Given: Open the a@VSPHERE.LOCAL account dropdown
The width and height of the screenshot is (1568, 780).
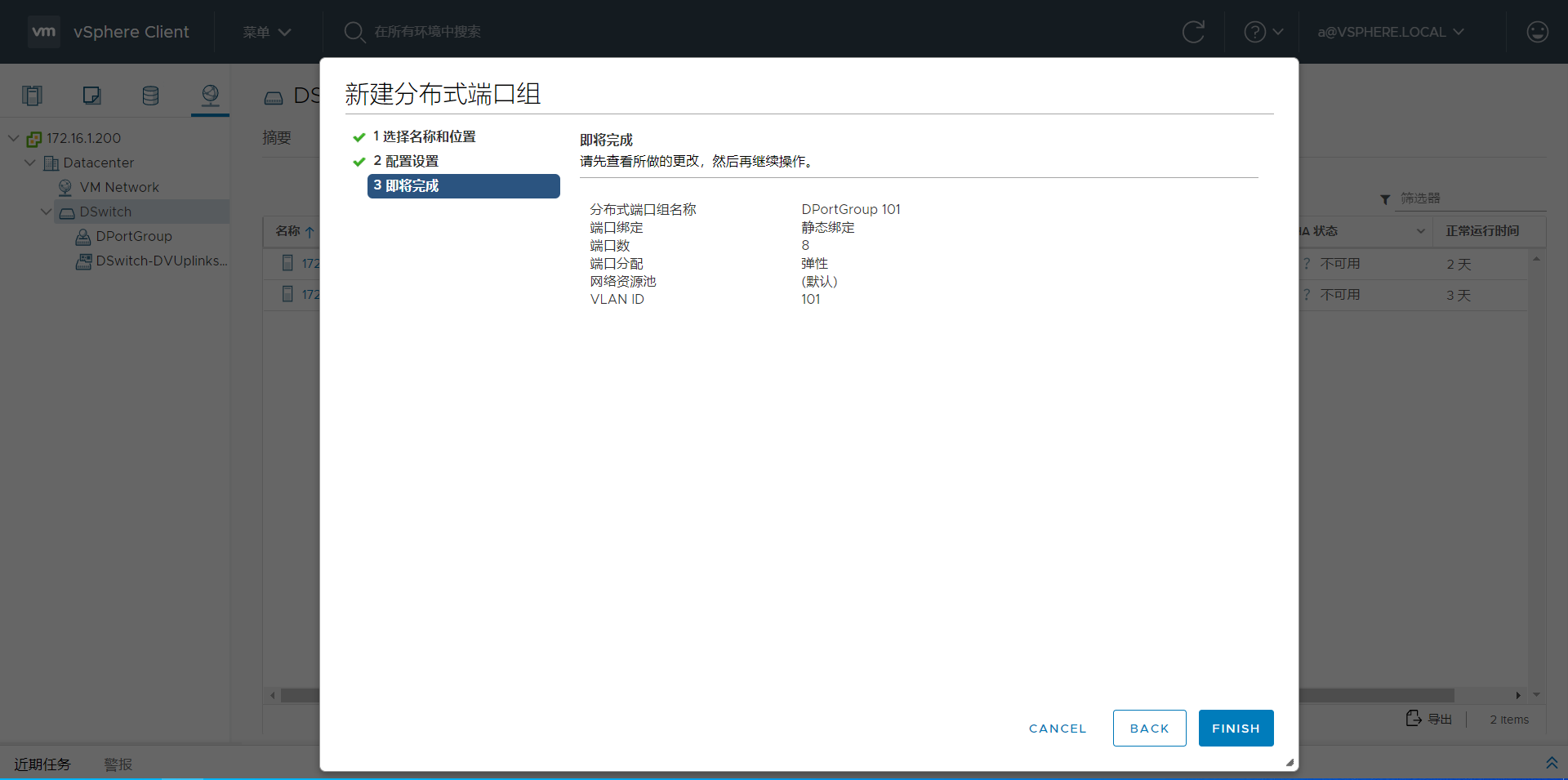Looking at the screenshot, I should pyautogui.click(x=1390, y=32).
